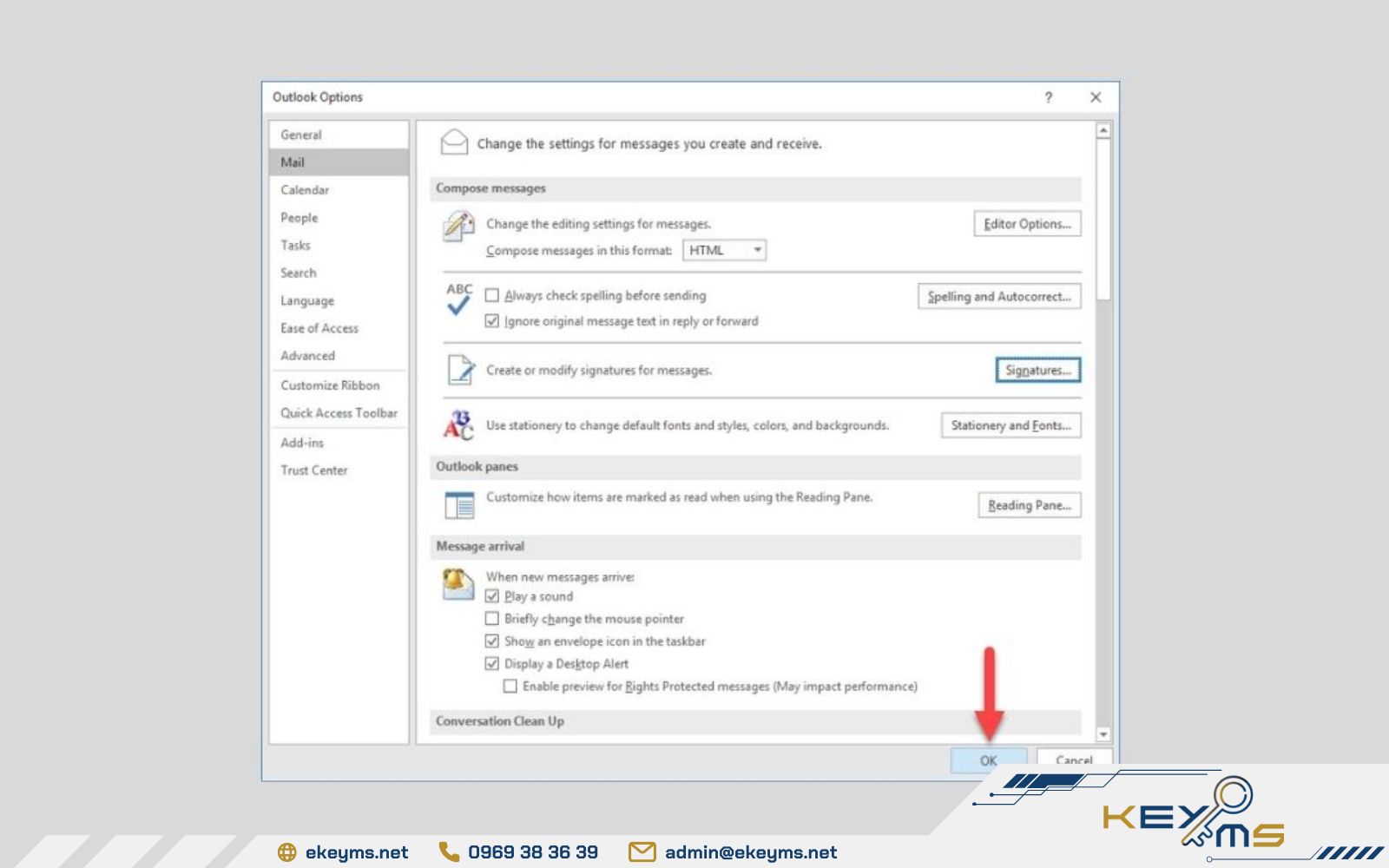
Task: Click the Compose messages section header
Action: click(x=755, y=188)
